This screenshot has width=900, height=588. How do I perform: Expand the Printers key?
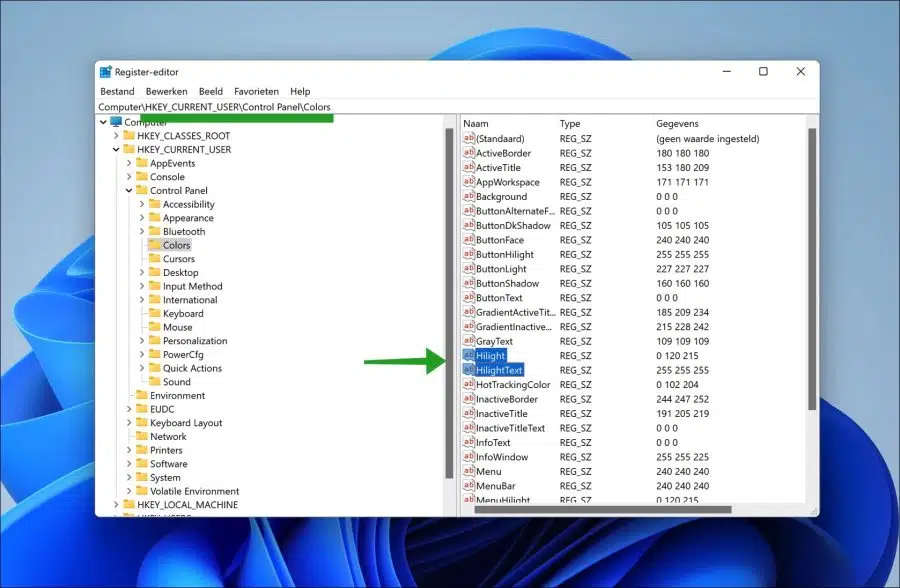coord(129,450)
